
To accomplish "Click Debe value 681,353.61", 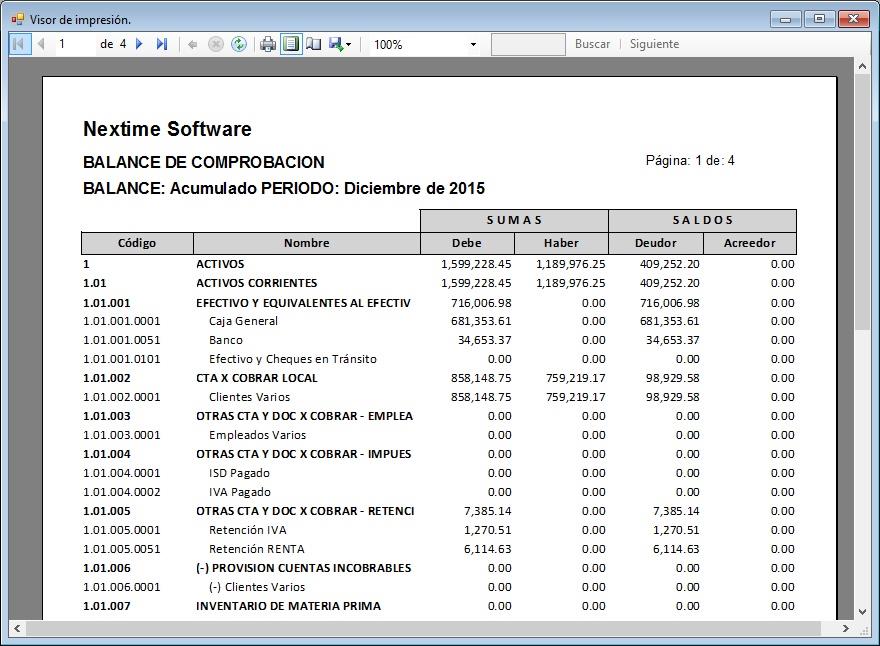I will [481, 322].
